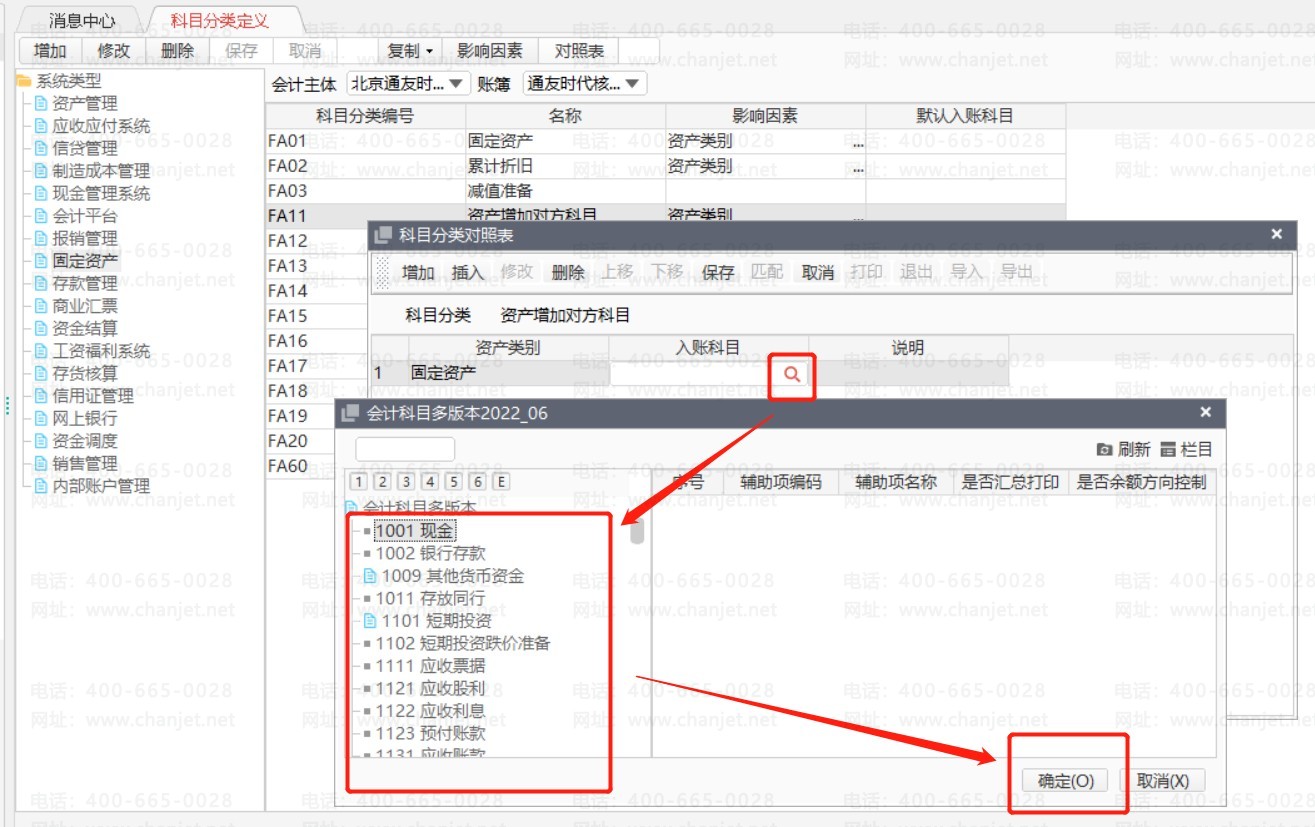Open the ellipsis button in the FA02 row

click(x=858, y=167)
